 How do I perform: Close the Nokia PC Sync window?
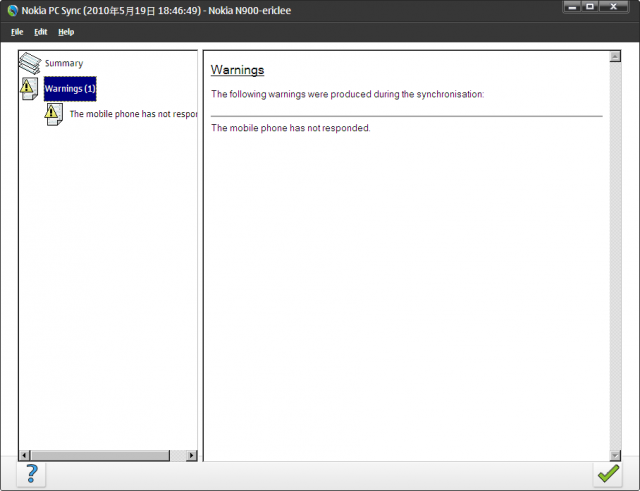coord(613,7)
